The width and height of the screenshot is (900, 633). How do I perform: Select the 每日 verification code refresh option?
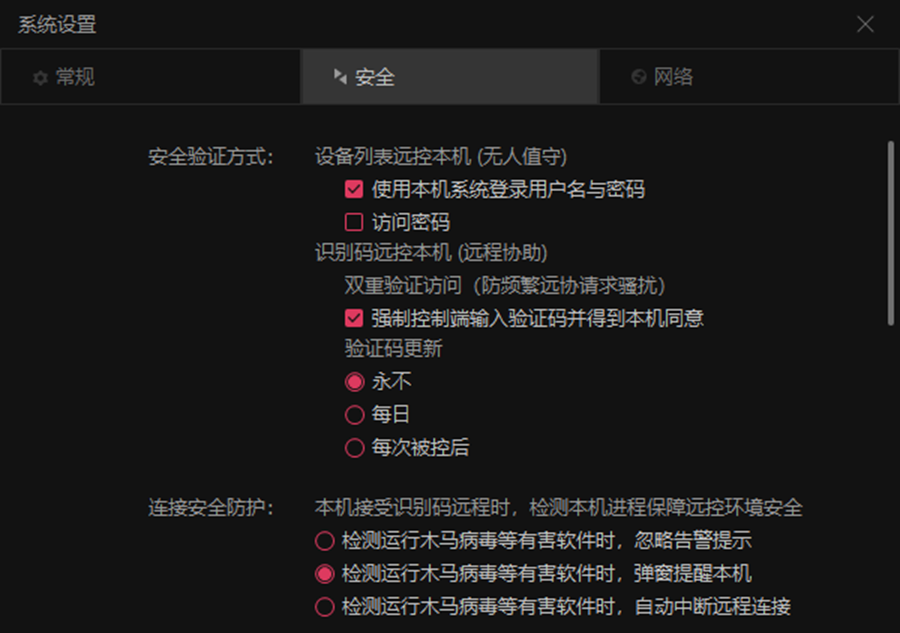355,414
